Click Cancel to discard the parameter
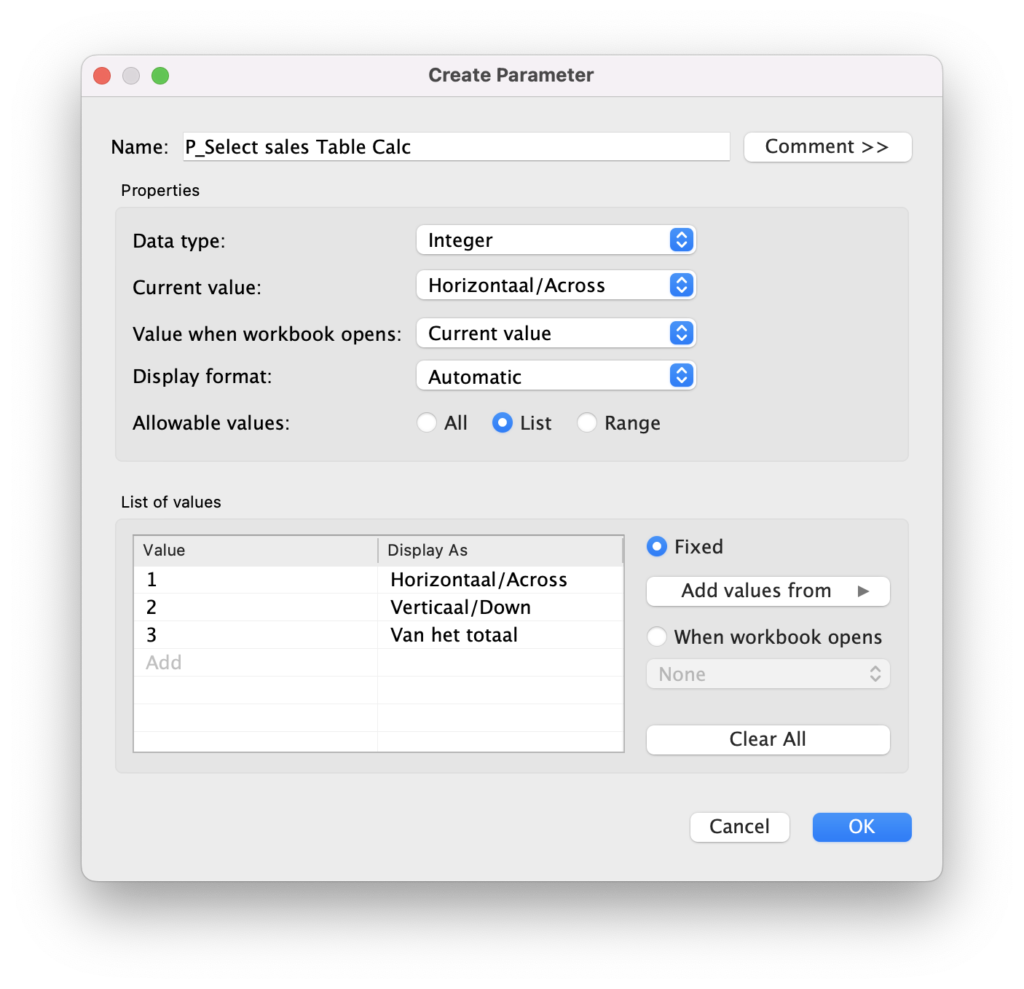Viewport: 1024px width, 989px height. pos(739,827)
